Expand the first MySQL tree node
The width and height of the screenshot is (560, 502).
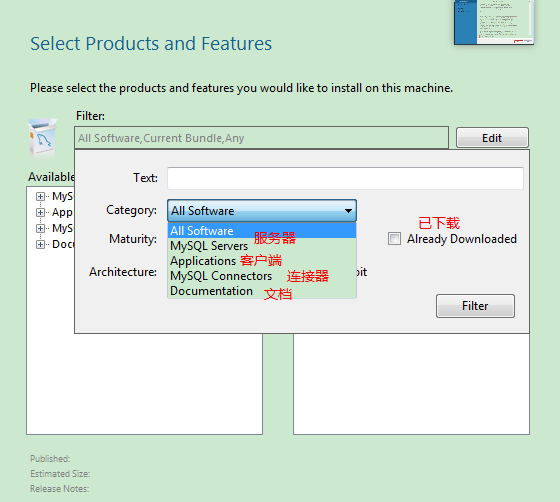pos(40,196)
